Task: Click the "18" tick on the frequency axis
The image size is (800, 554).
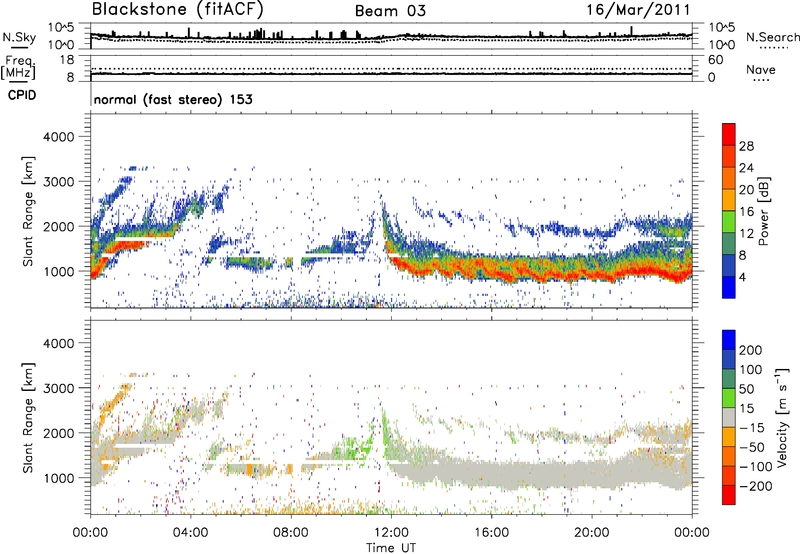Action: [x=67, y=60]
